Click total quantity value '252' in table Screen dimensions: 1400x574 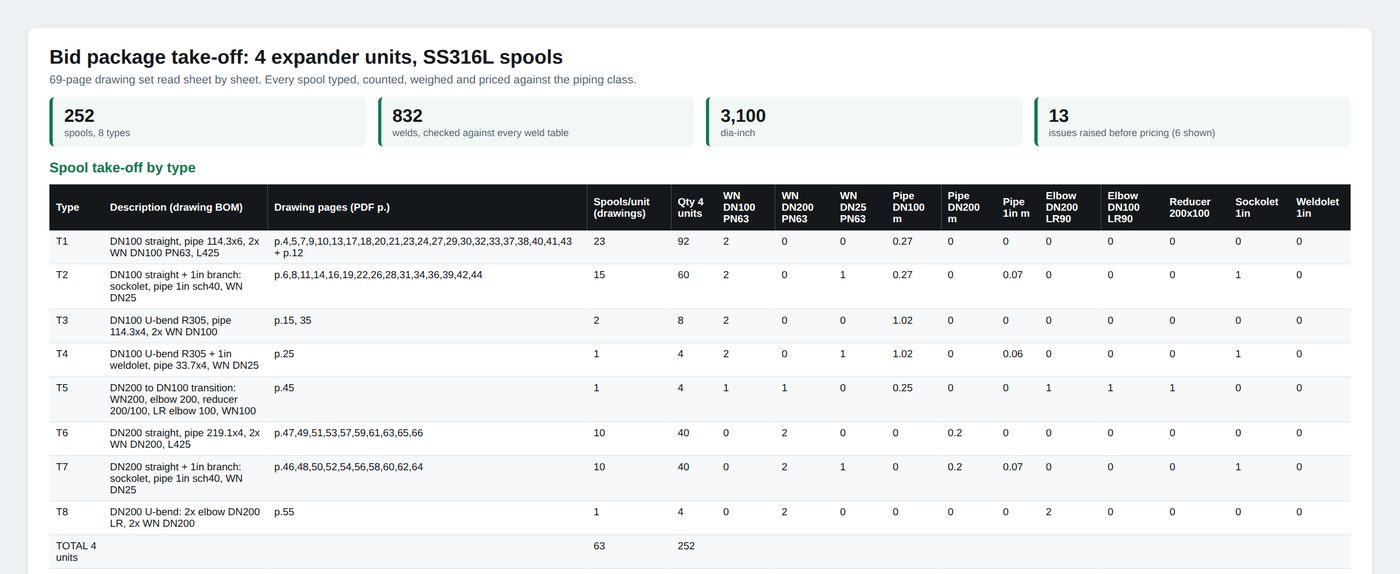coord(686,545)
